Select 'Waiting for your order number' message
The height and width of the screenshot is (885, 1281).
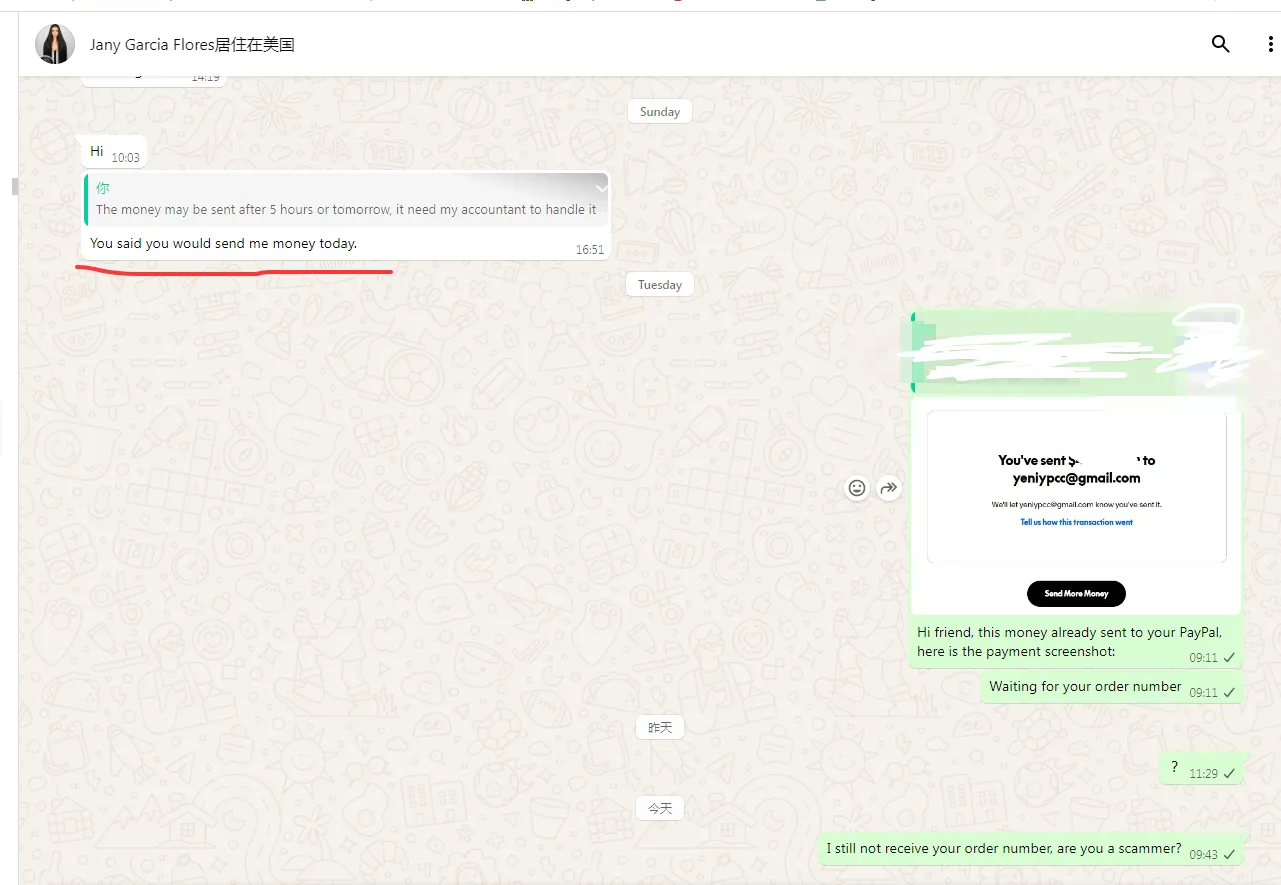click(1111, 688)
